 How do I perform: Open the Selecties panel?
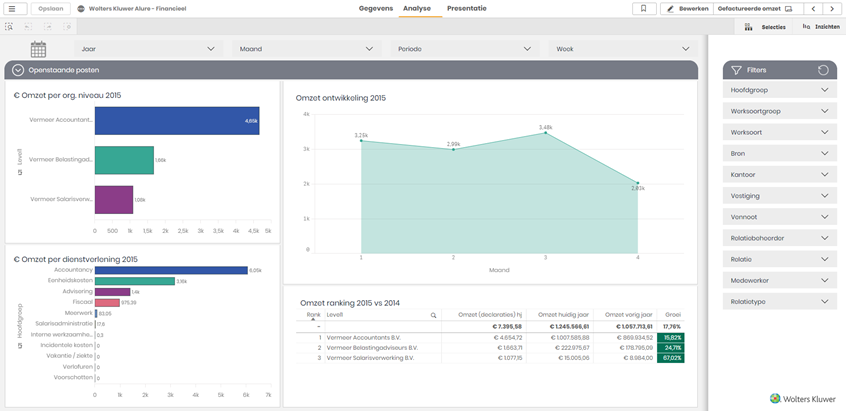tap(765, 26)
